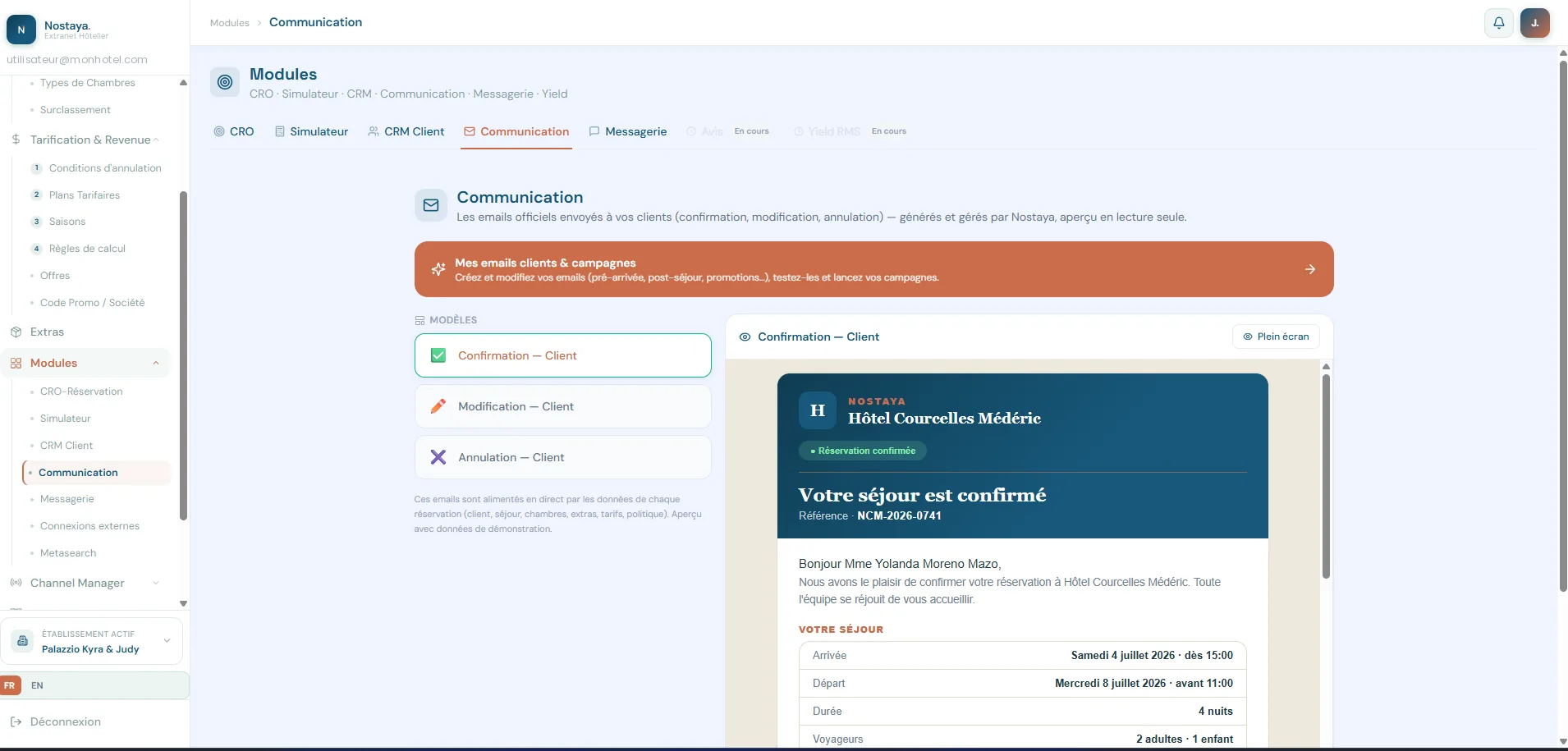
Task: Click the email preview scrollbar
Action: (x=1326, y=476)
